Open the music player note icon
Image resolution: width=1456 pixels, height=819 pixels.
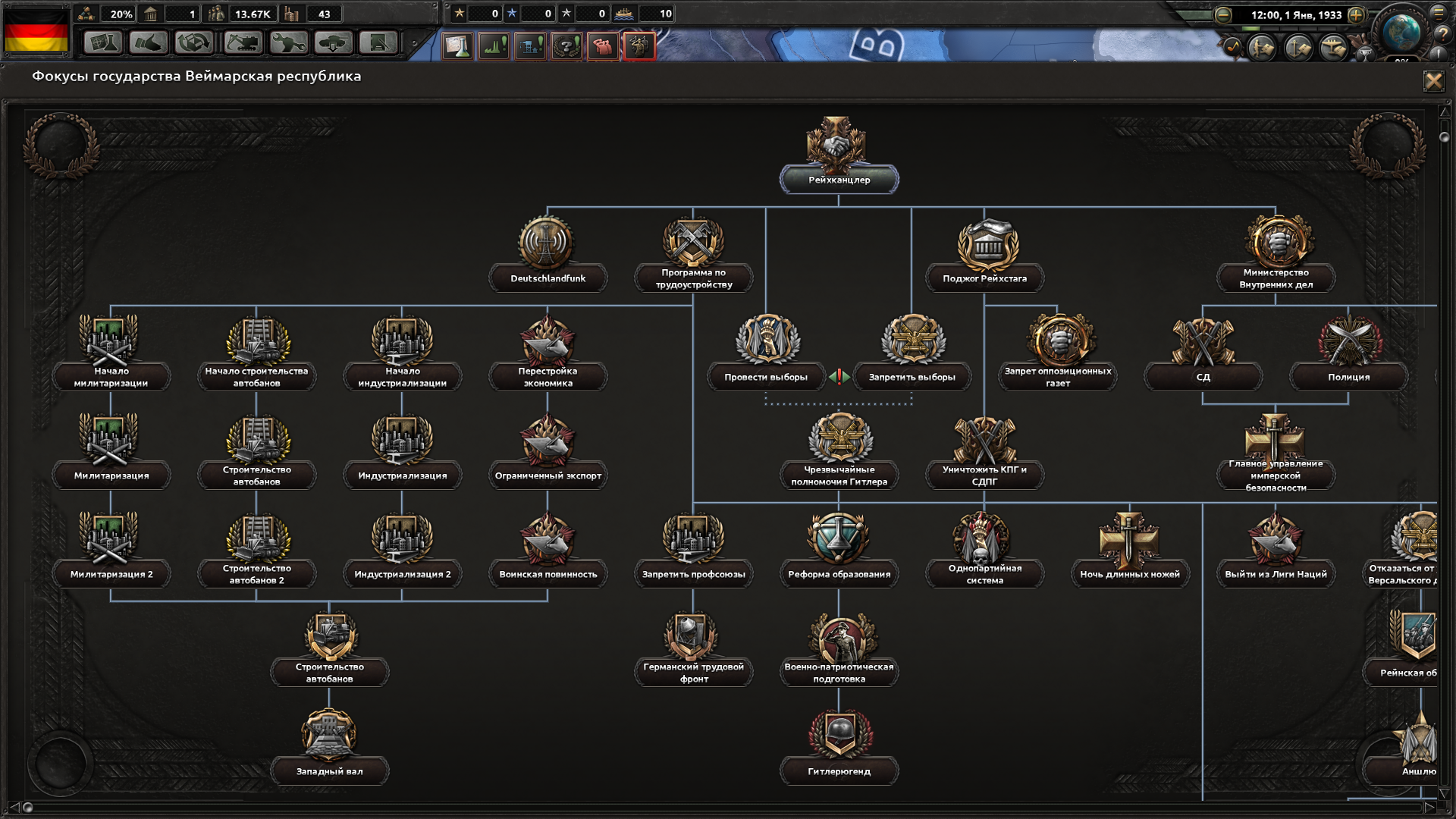[x=1232, y=47]
